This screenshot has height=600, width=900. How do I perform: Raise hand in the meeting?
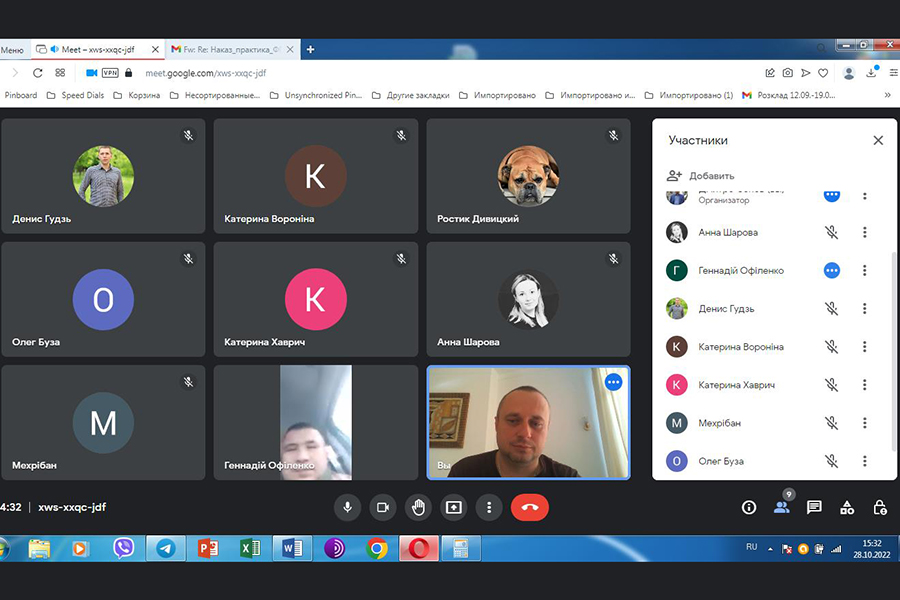[x=418, y=507]
